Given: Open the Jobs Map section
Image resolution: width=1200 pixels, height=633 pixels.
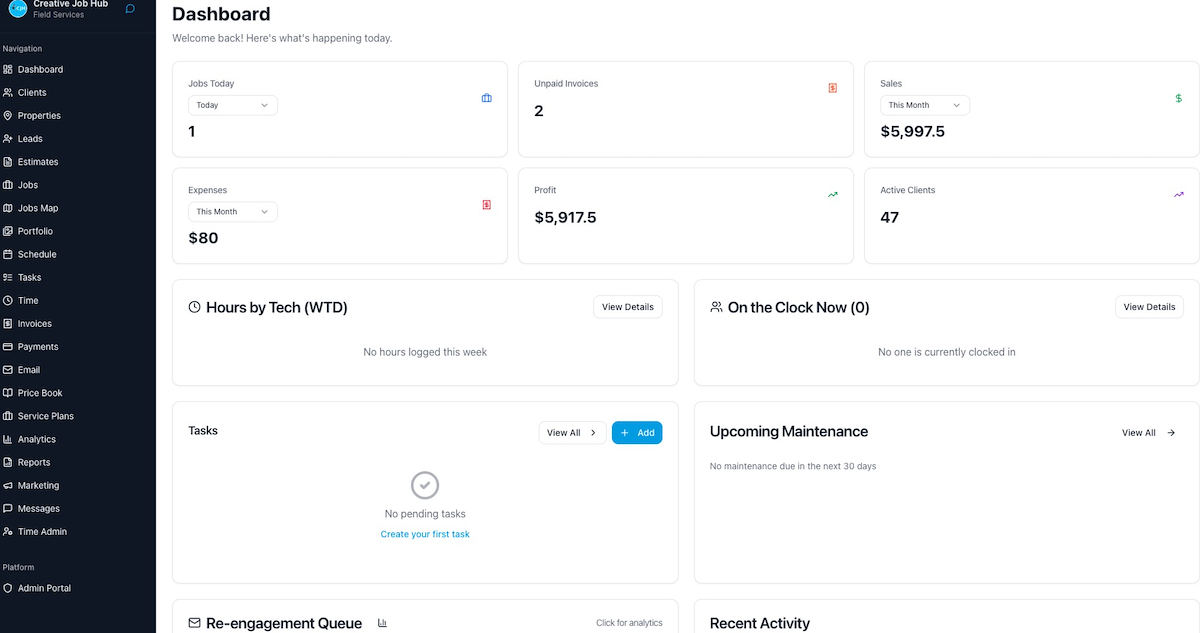Looking at the screenshot, I should click(x=40, y=207).
